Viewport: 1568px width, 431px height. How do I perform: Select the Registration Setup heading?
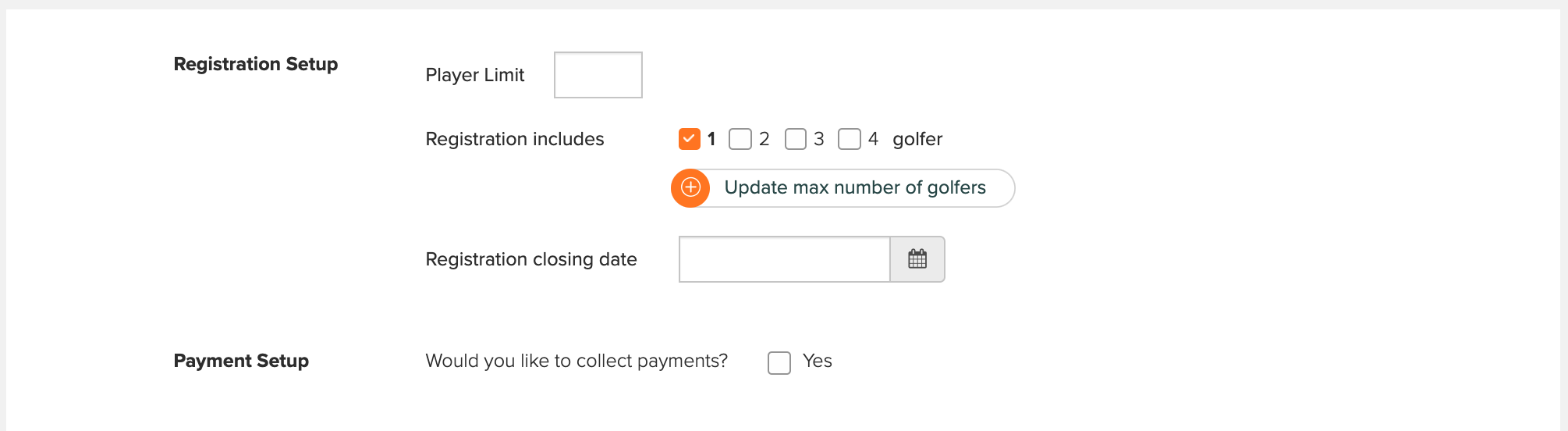point(256,64)
